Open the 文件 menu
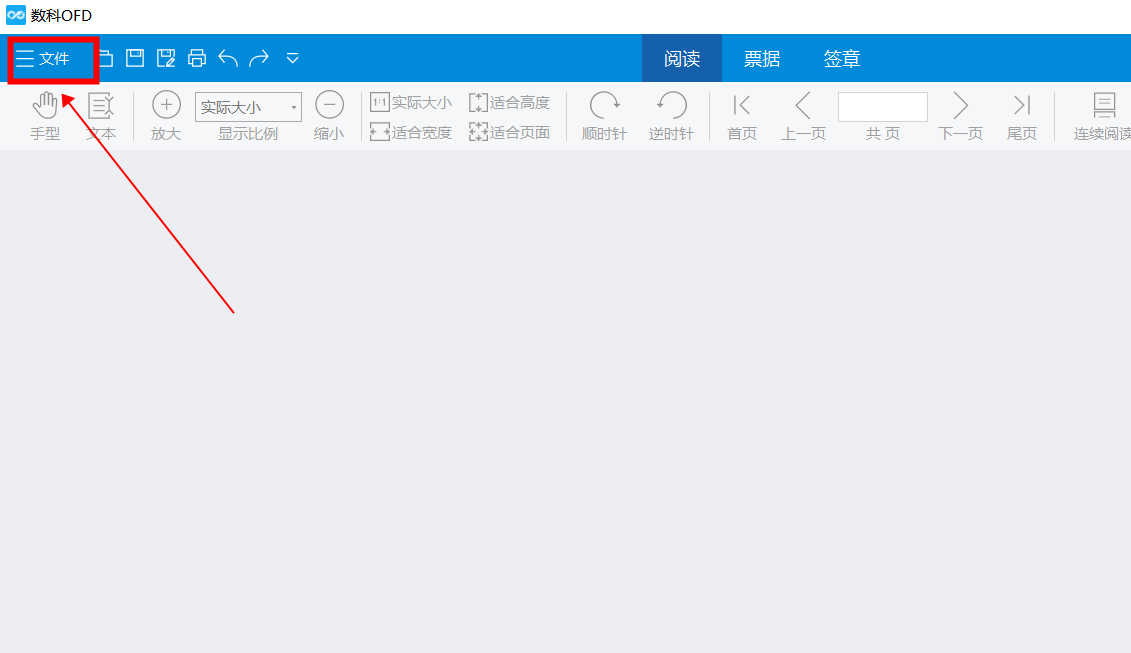The height and width of the screenshot is (653, 1131). click(x=44, y=59)
